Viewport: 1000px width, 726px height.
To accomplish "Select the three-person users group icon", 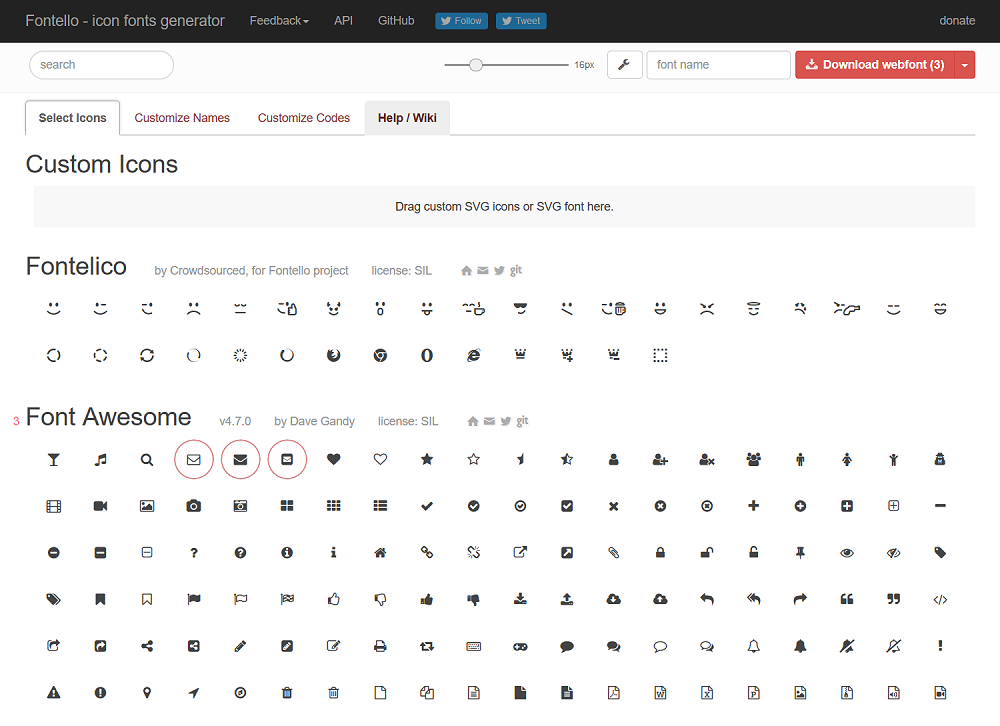I will tap(753, 459).
